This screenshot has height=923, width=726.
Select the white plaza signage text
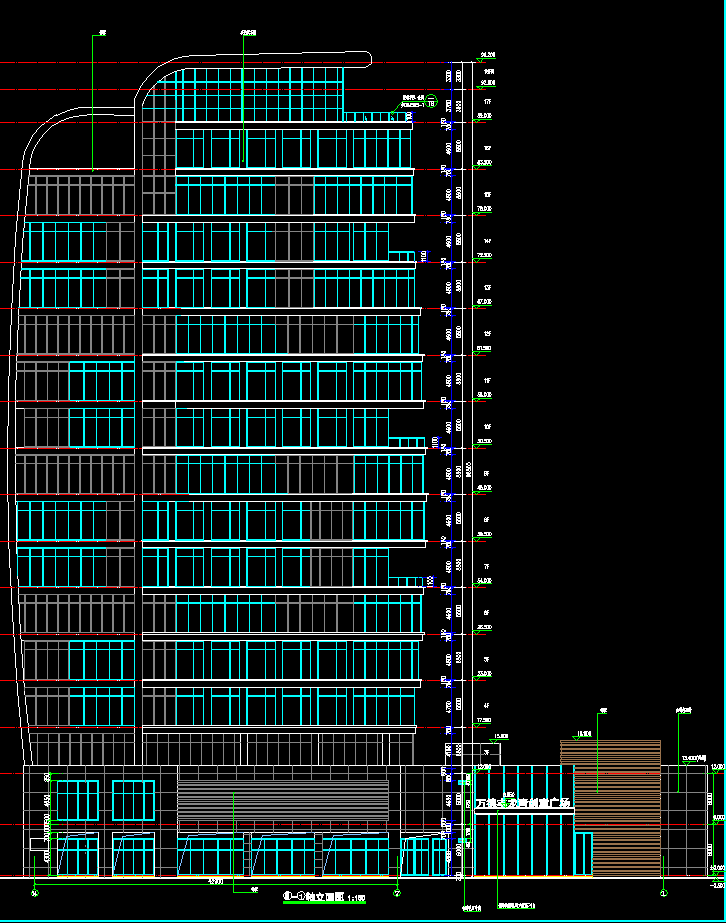pos(522,803)
